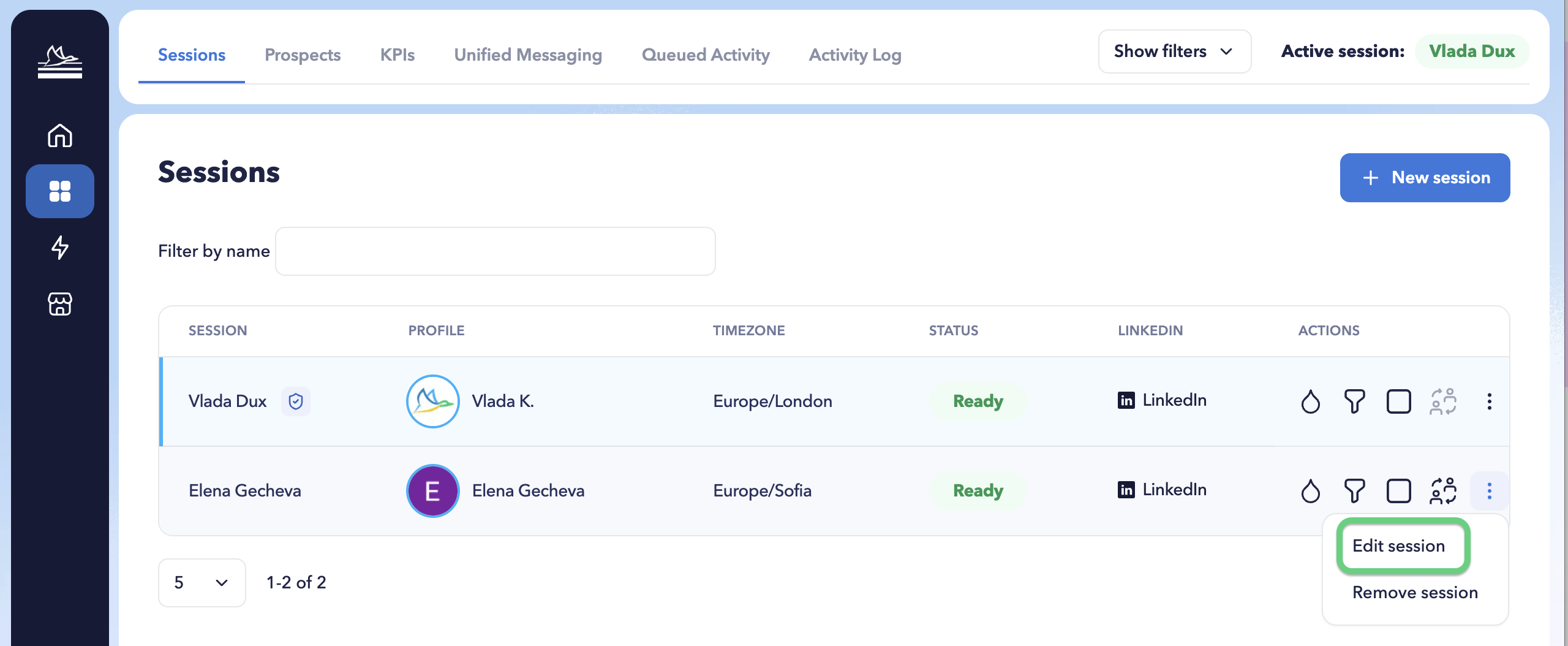Click the switch-user icon in Vlada Dux row
Viewport: 1568px width, 646px height.
[1443, 401]
